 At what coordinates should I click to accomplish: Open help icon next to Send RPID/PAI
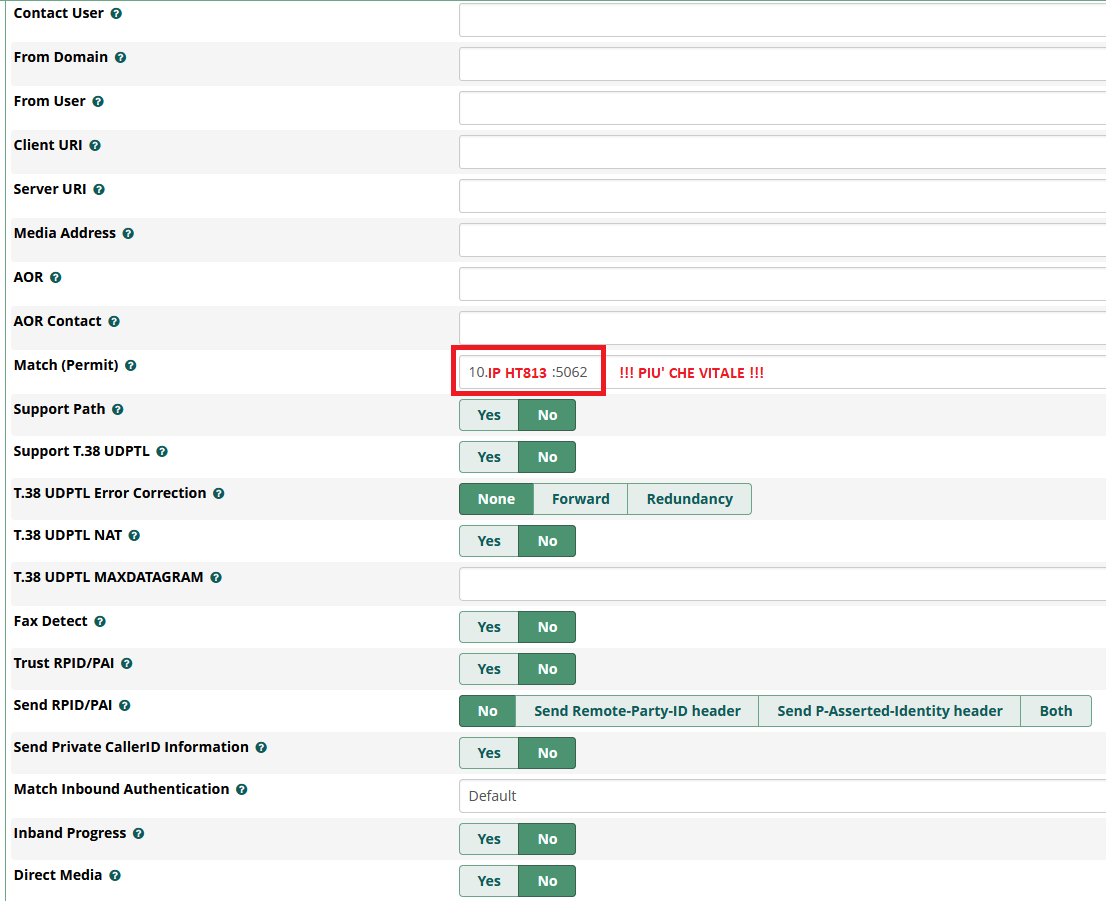(125, 706)
